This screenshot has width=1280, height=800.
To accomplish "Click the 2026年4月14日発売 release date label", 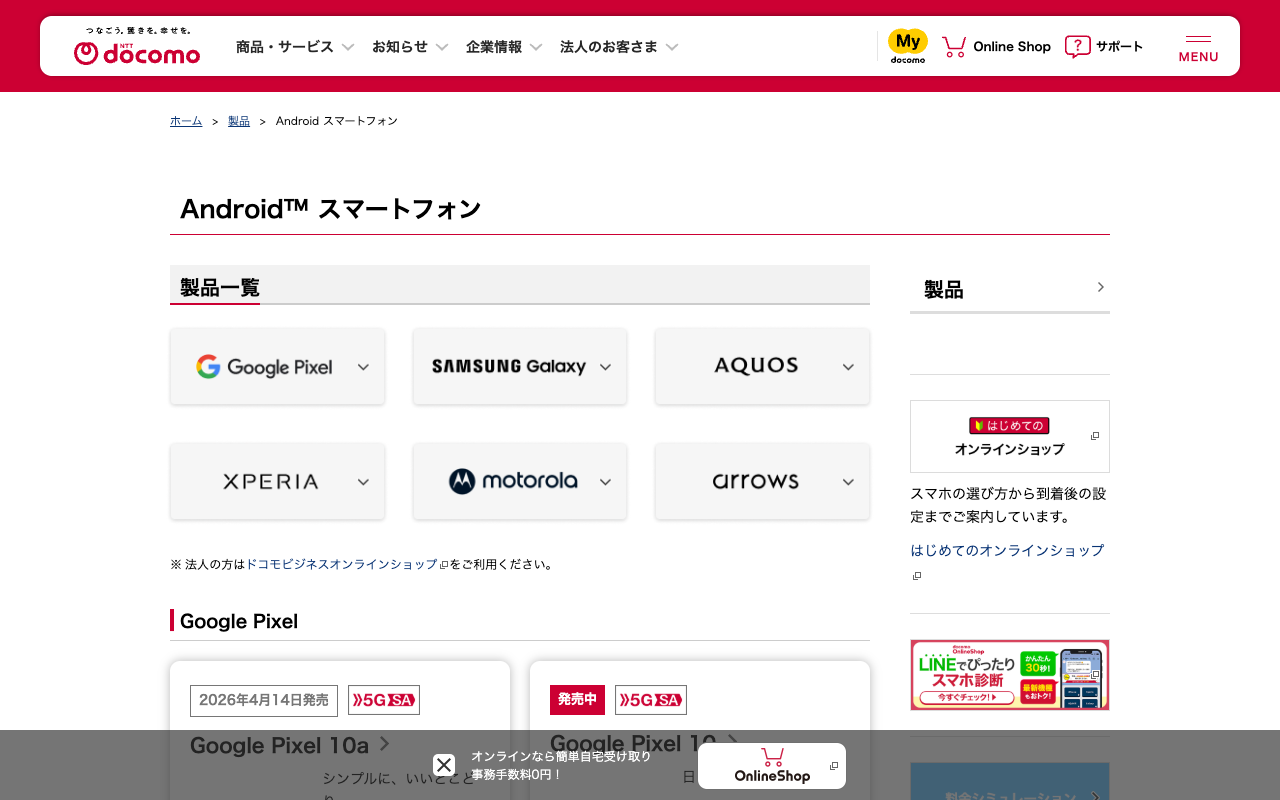I will (x=264, y=700).
